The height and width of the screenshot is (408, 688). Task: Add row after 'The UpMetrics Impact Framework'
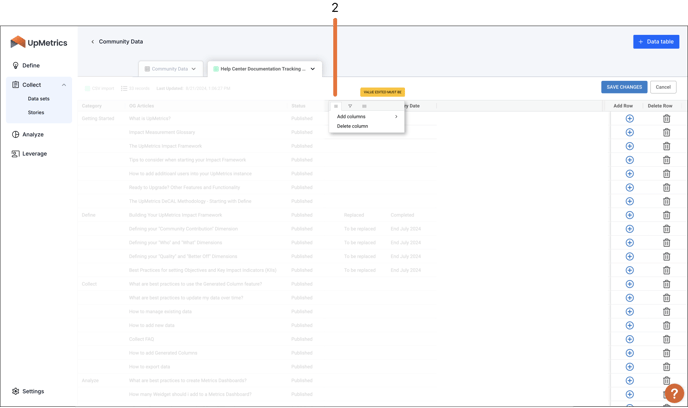(630, 146)
